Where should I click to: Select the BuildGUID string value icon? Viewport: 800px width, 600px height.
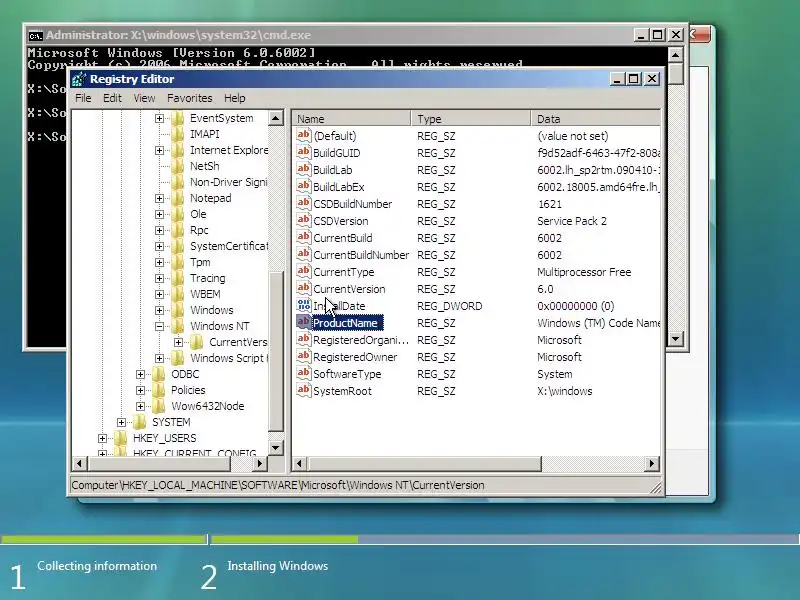pos(304,152)
